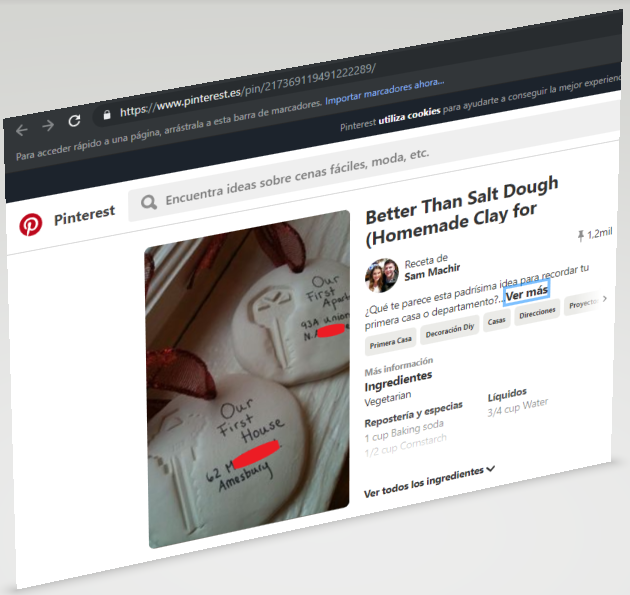Click the 3/4 cup Water ingredient

click(518, 407)
